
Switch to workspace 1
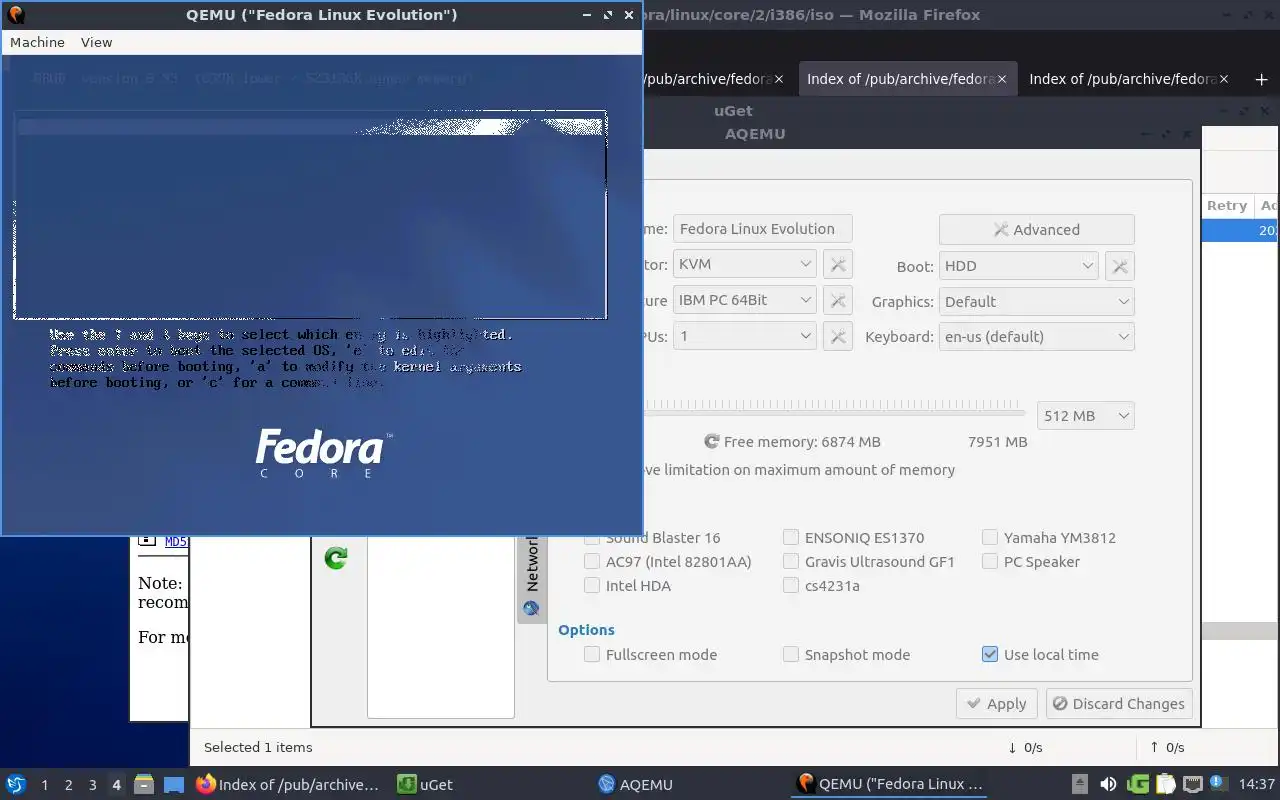pyautogui.click(x=44, y=785)
